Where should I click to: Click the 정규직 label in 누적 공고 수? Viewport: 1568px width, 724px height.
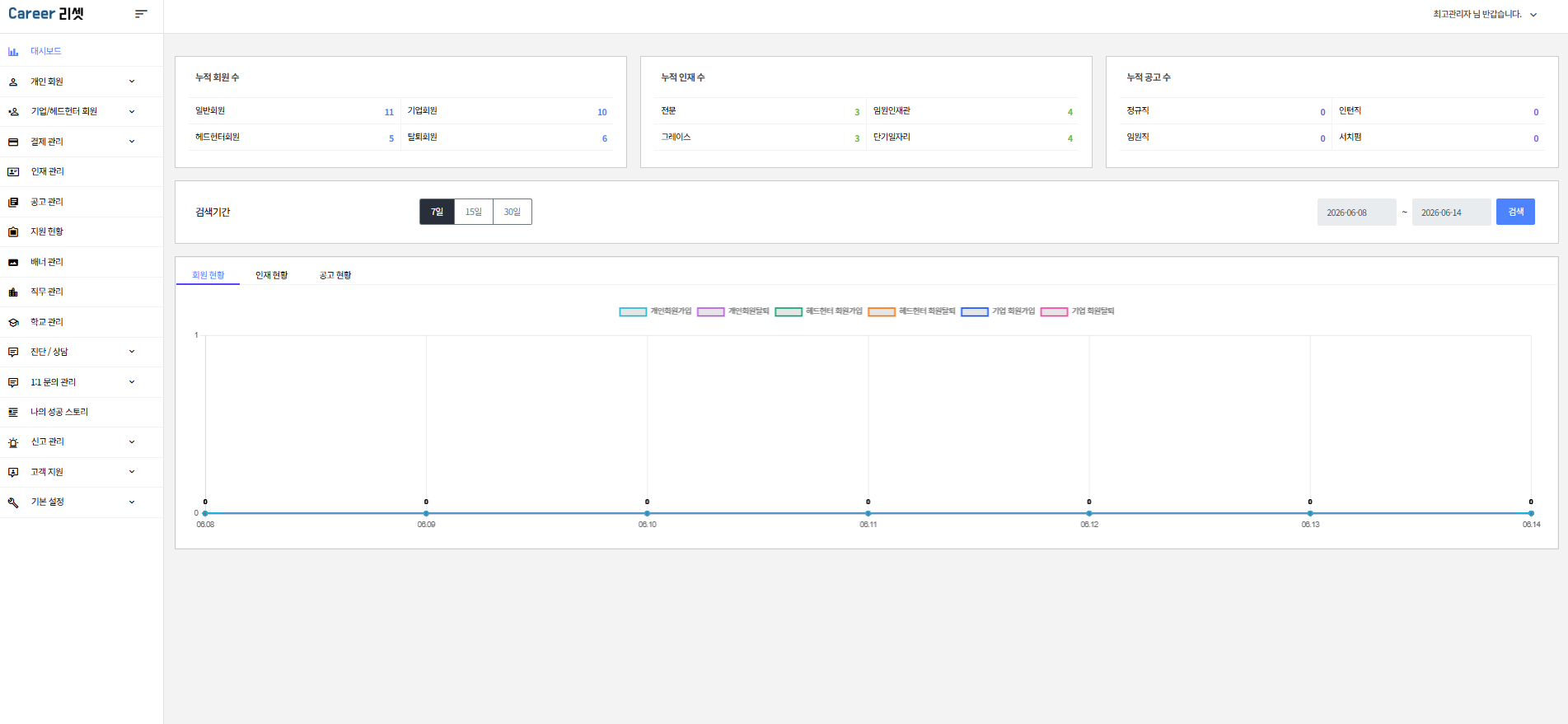[1138, 111]
